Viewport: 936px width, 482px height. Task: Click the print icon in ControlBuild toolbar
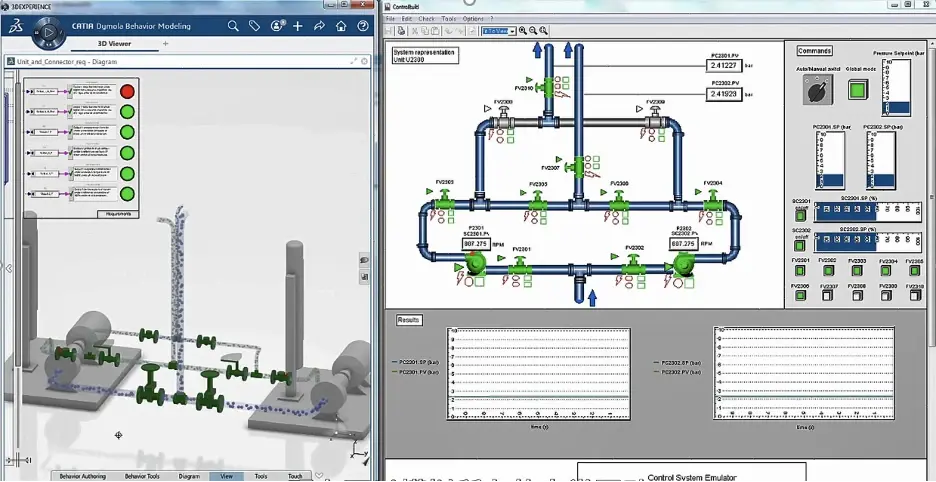click(401, 30)
